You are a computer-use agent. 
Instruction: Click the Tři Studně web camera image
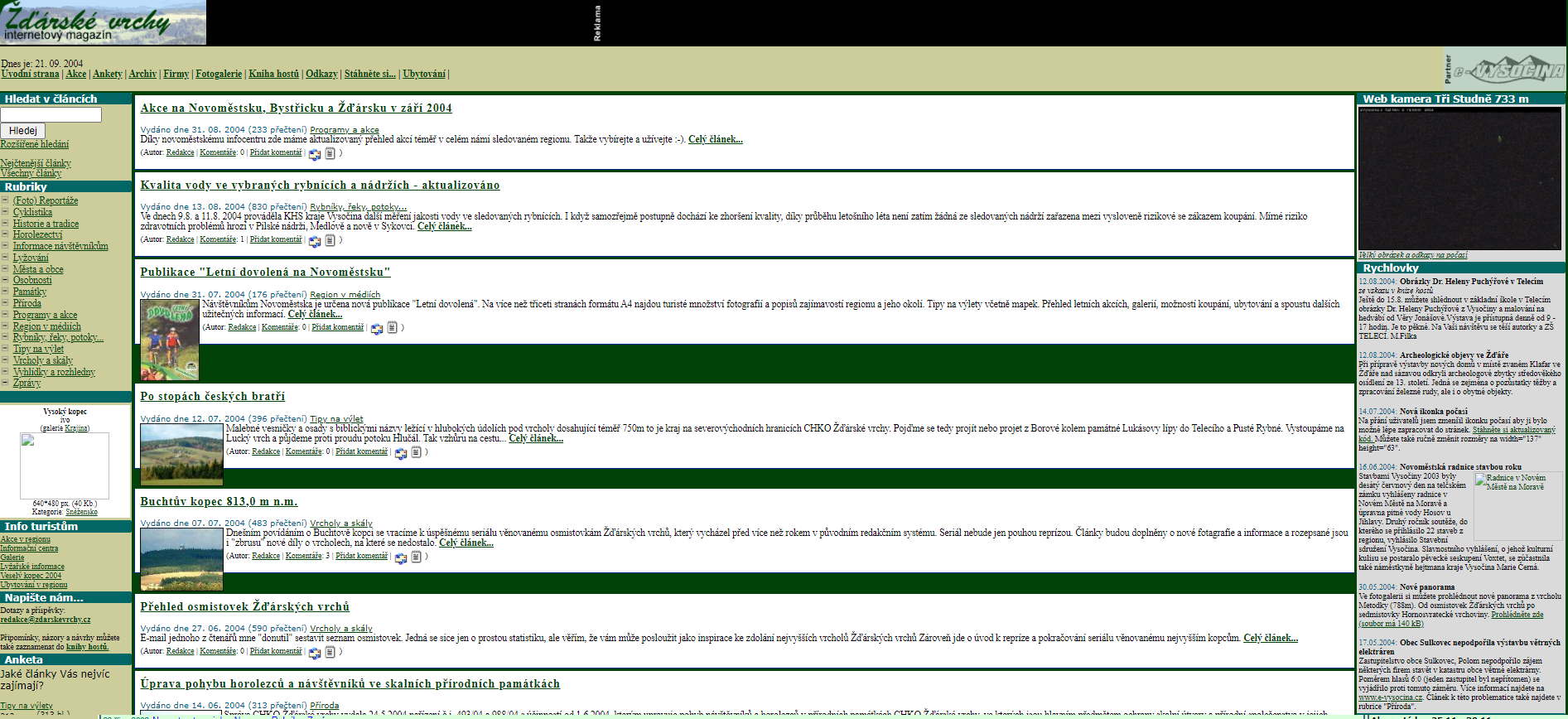(1459, 178)
